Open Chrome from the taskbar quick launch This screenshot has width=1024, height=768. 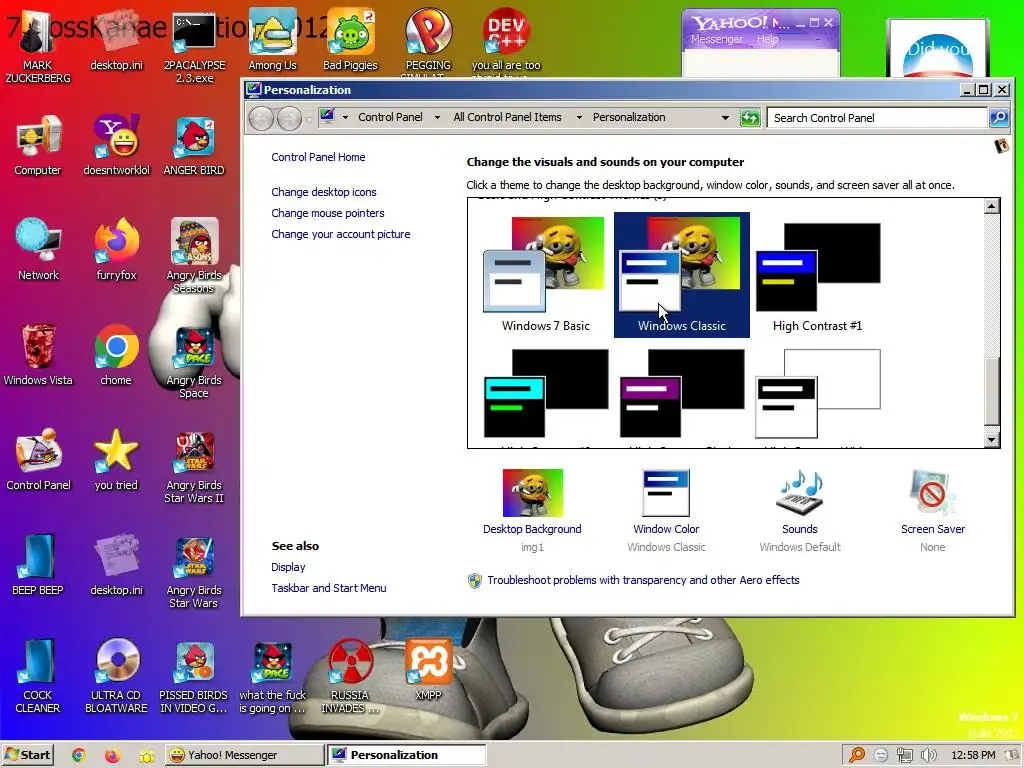78,755
